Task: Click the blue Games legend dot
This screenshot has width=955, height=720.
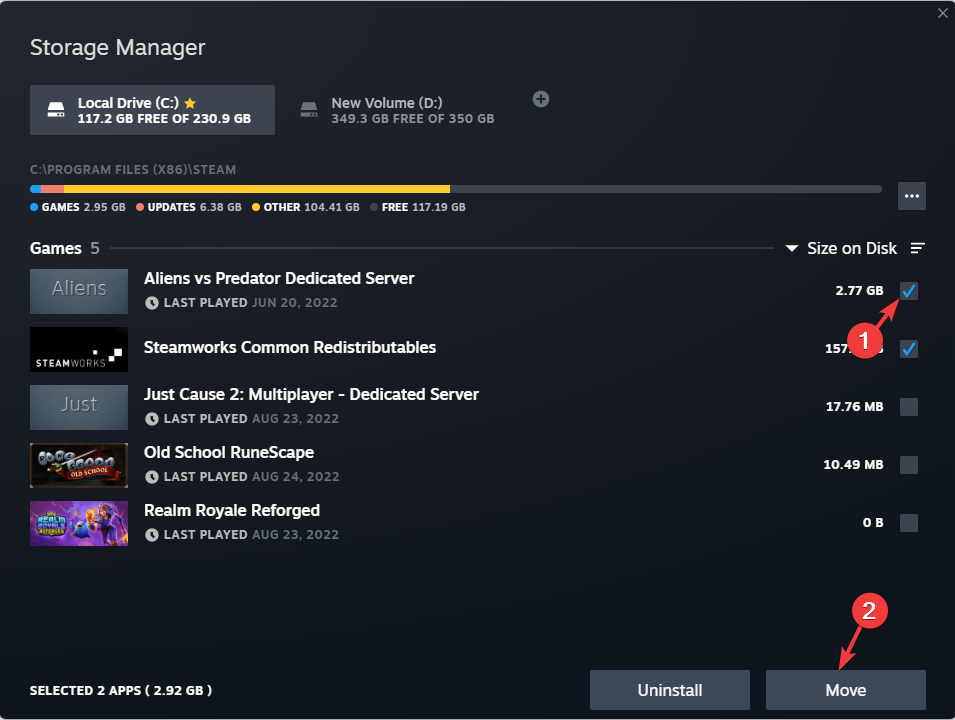Action: (34, 207)
